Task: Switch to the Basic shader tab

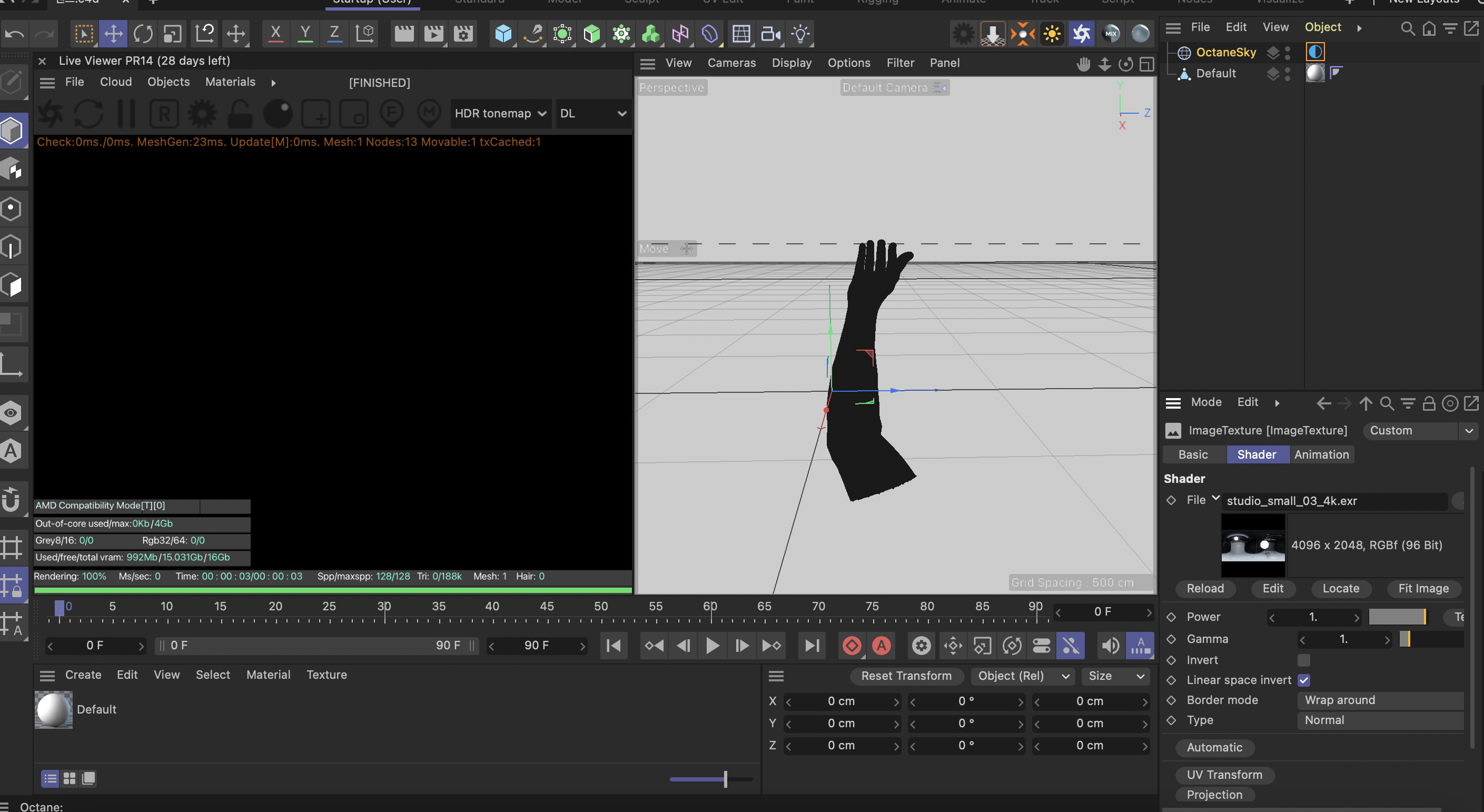Action: point(1193,454)
